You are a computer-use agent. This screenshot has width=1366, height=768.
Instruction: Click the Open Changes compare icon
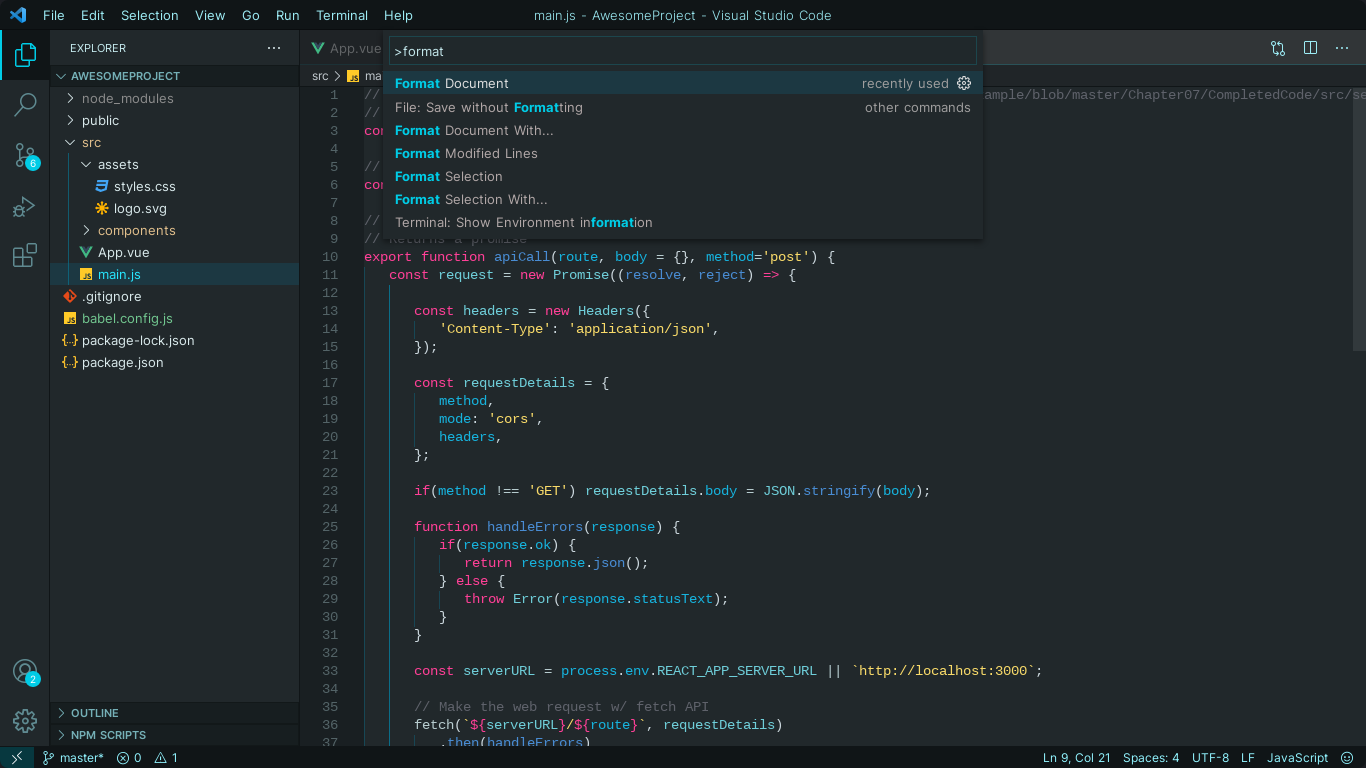1278,48
